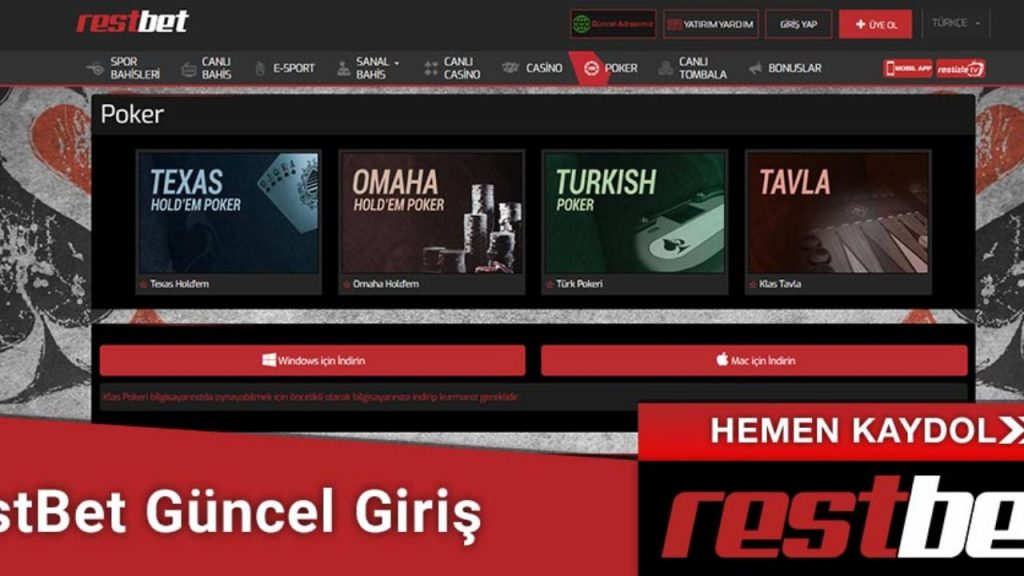The height and width of the screenshot is (576, 1024).
Task: Go to the Spor Bahisleri menu item
Action: click(x=135, y=68)
